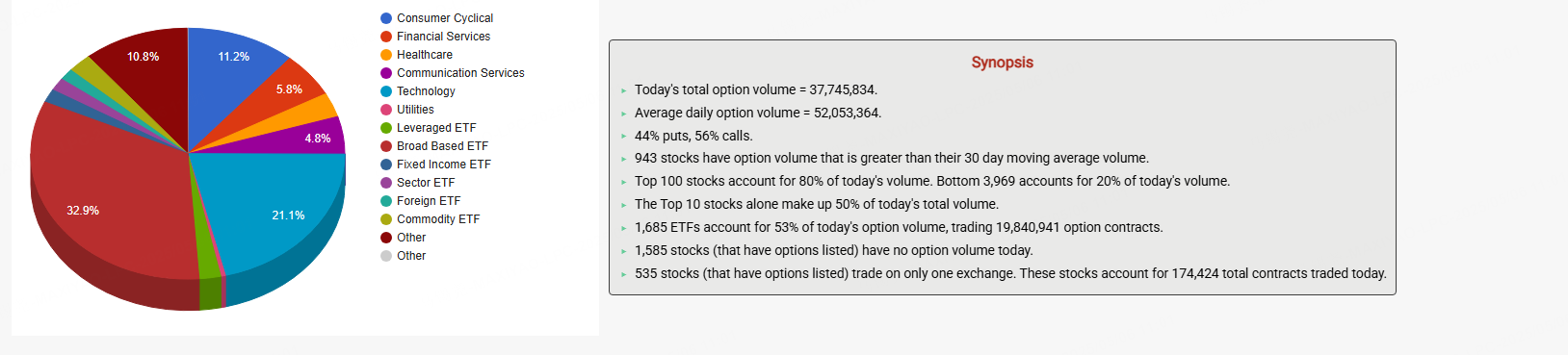
Task: Select the Utilities legend entry
Action: tap(407, 110)
